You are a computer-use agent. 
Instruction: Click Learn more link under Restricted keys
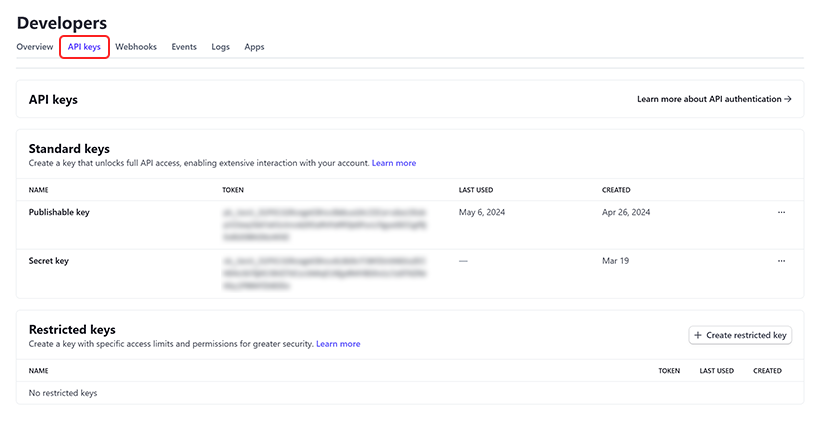pos(338,344)
